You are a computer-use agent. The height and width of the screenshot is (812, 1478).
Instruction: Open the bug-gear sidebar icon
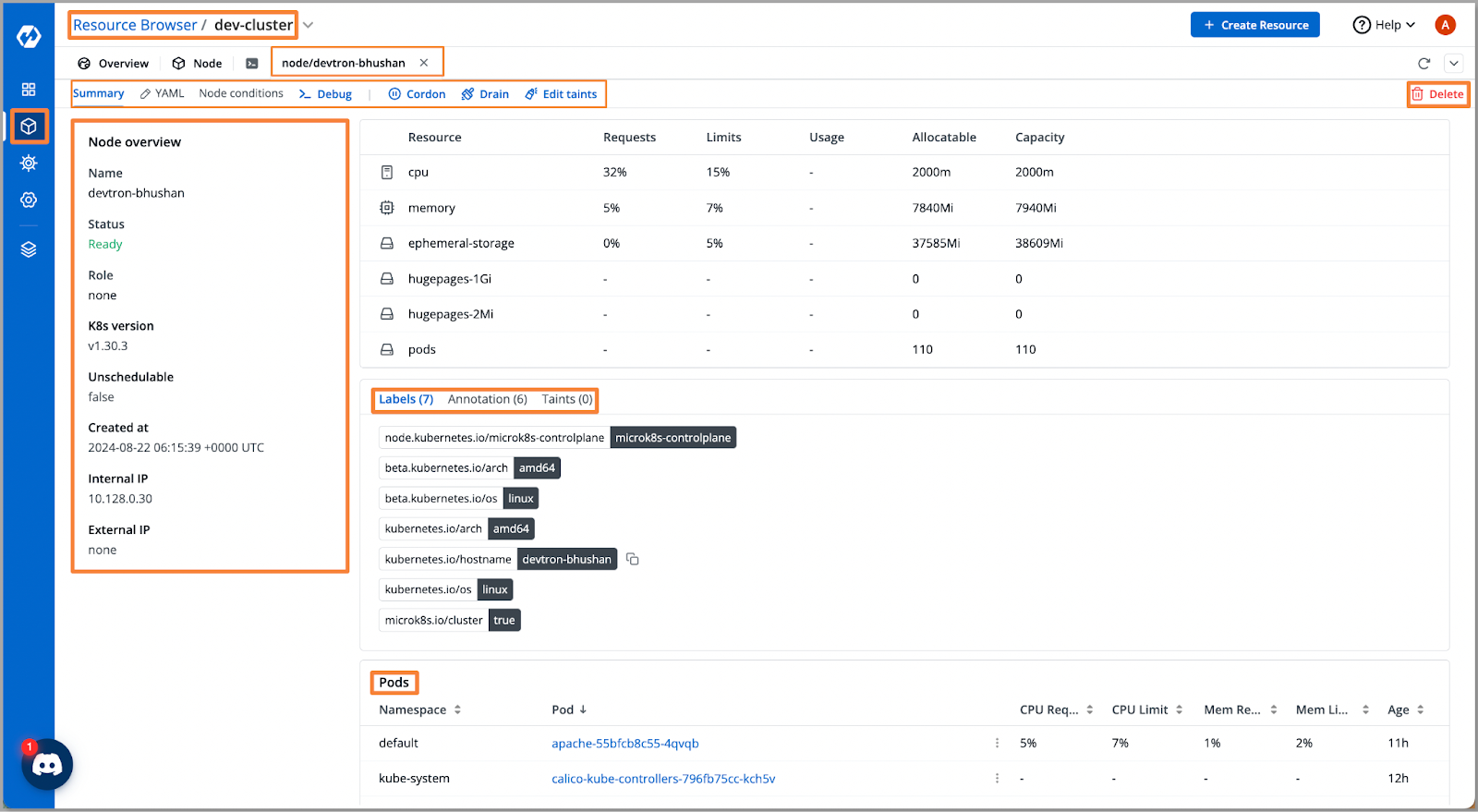tap(29, 164)
